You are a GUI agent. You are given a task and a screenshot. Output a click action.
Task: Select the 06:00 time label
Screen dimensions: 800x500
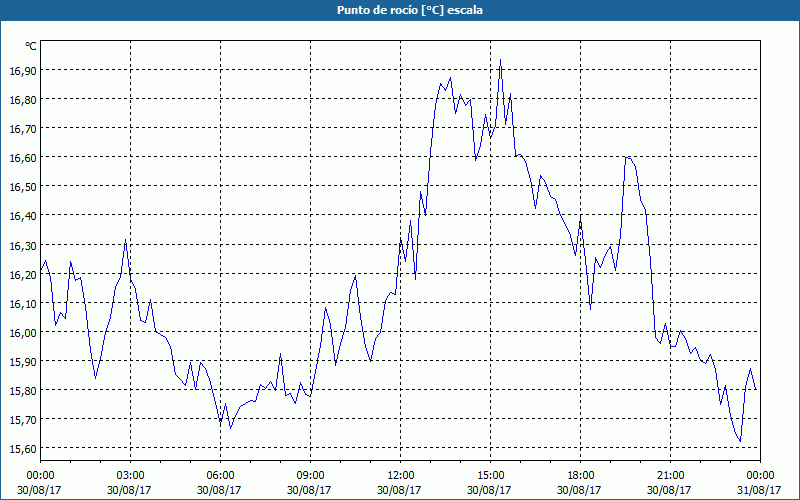point(220,476)
